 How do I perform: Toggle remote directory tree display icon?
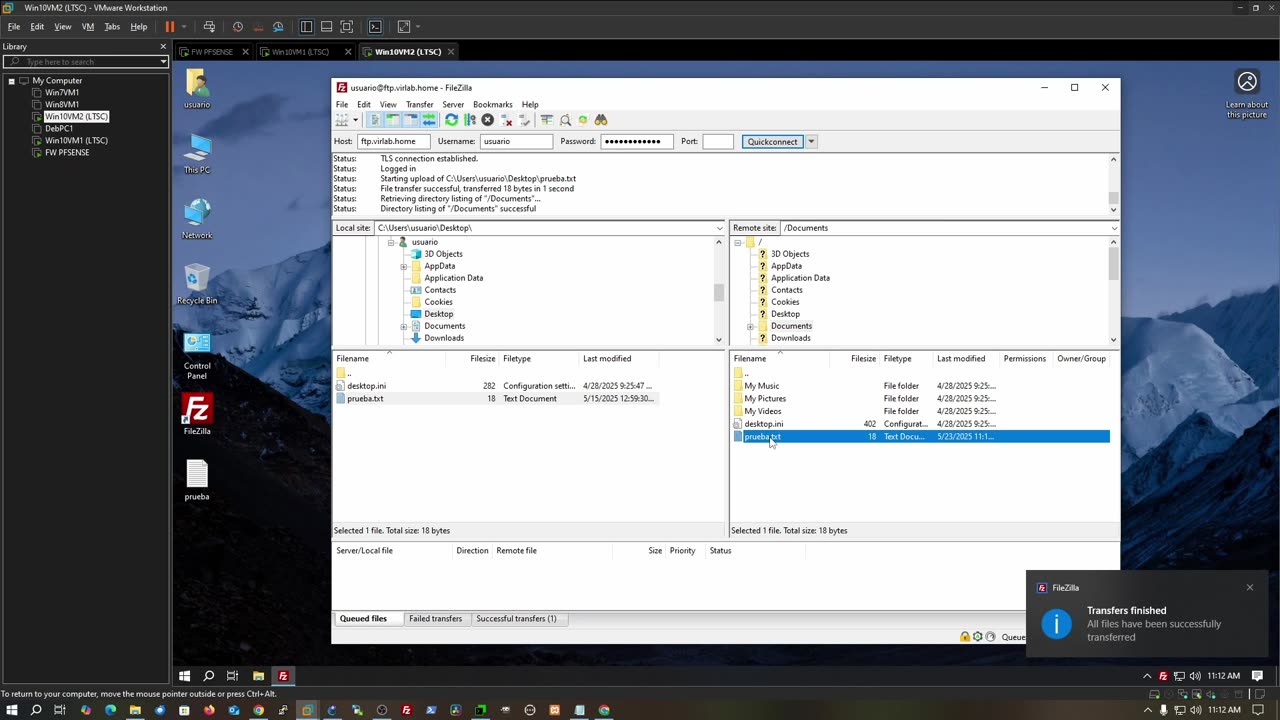click(x=410, y=120)
